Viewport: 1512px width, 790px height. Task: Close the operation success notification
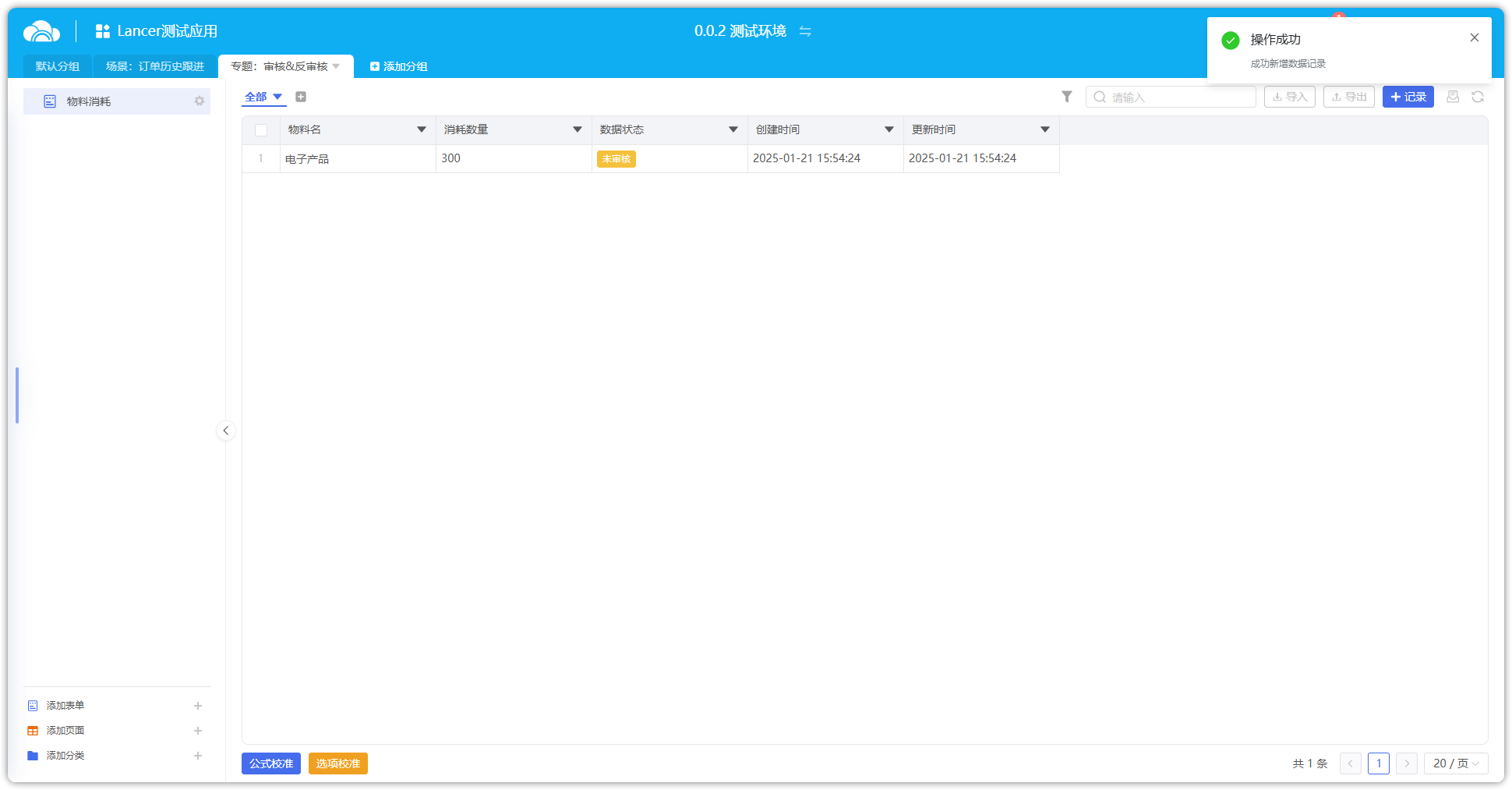[1474, 37]
